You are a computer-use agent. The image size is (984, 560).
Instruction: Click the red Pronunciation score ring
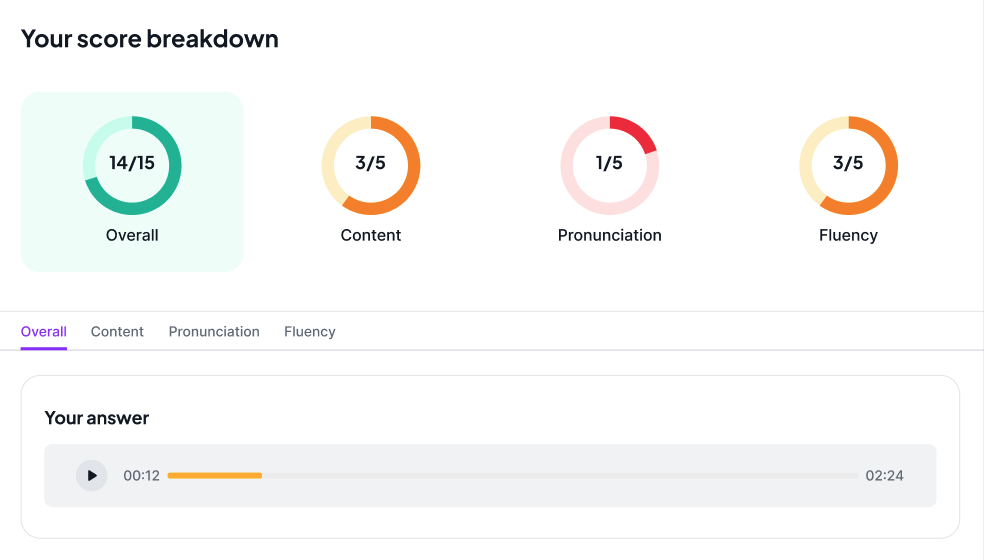[x=638, y=130]
